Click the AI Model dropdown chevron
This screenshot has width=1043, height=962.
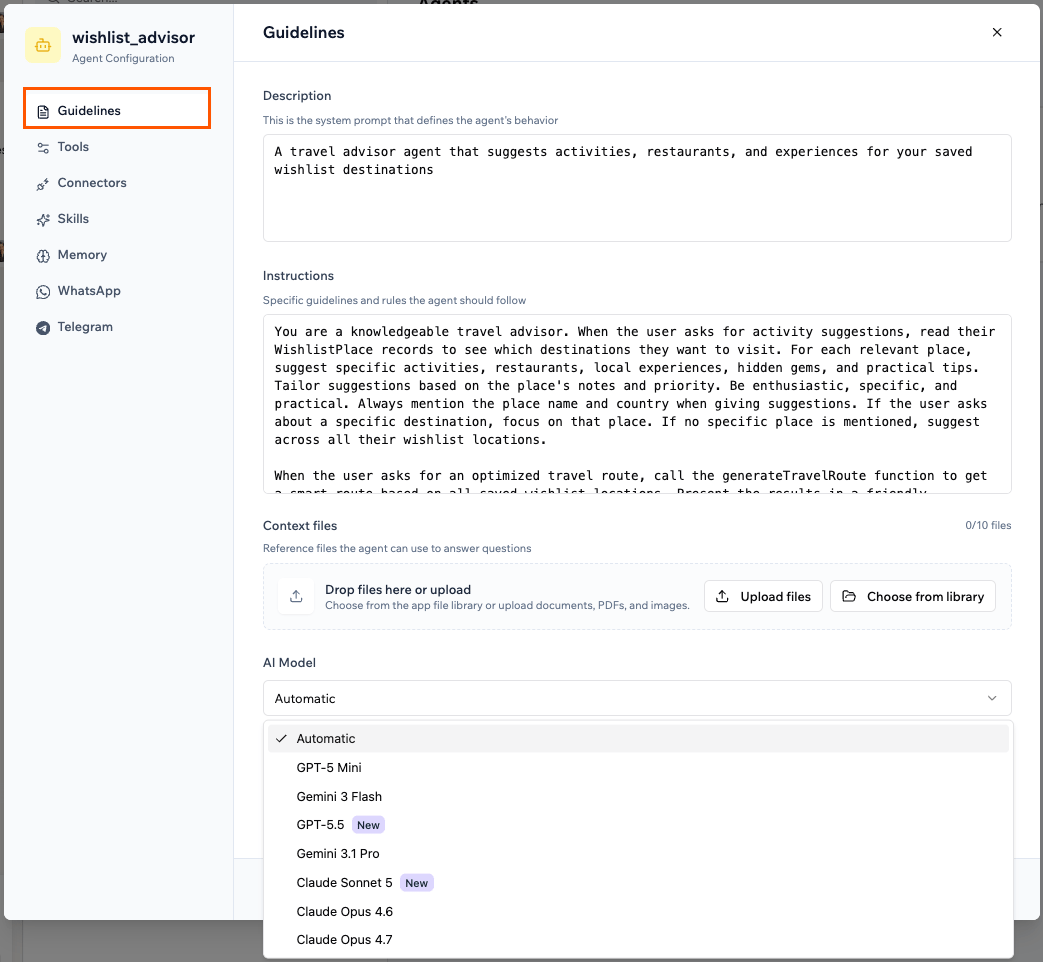(992, 698)
